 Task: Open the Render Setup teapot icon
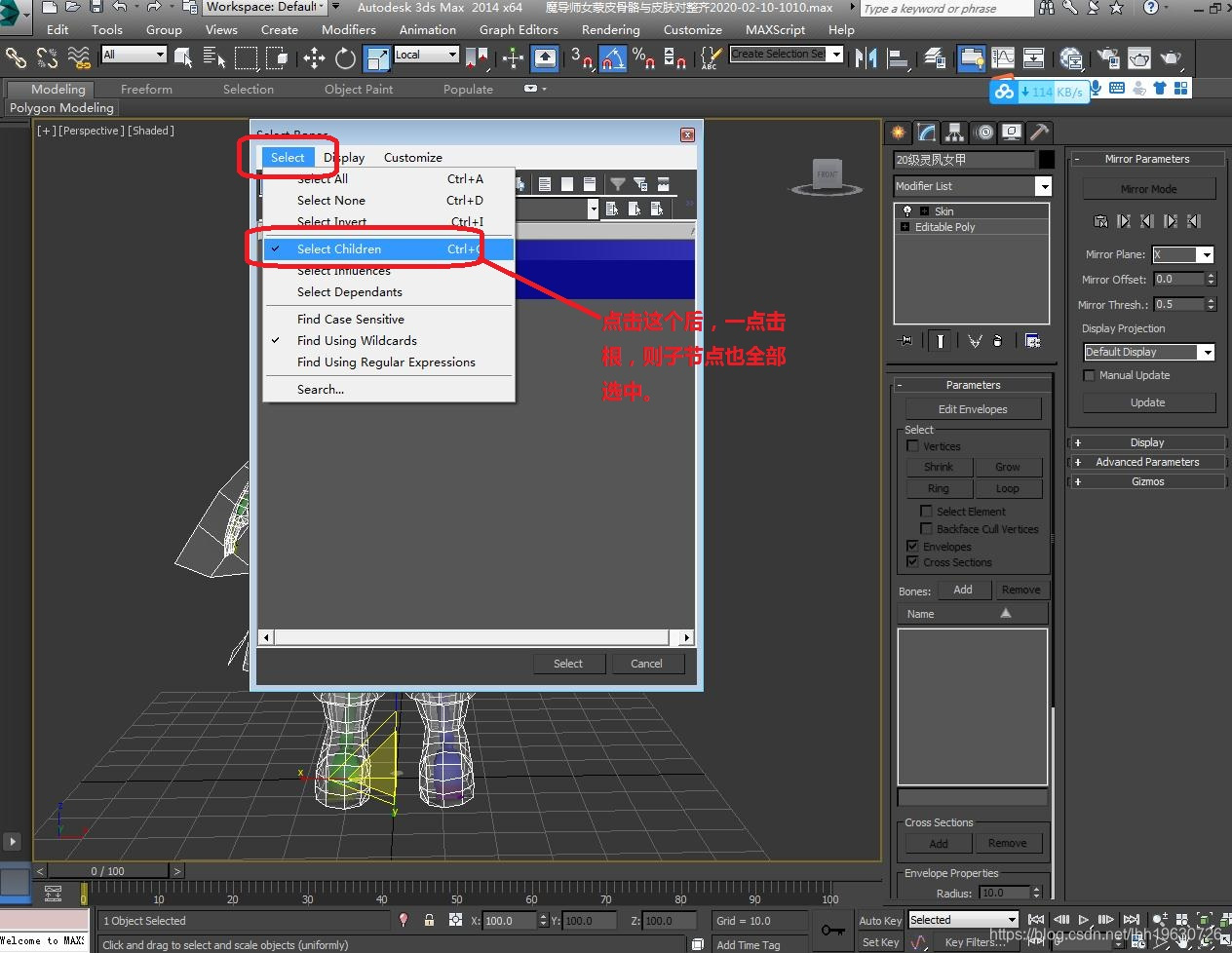pyautogui.click(x=1108, y=58)
